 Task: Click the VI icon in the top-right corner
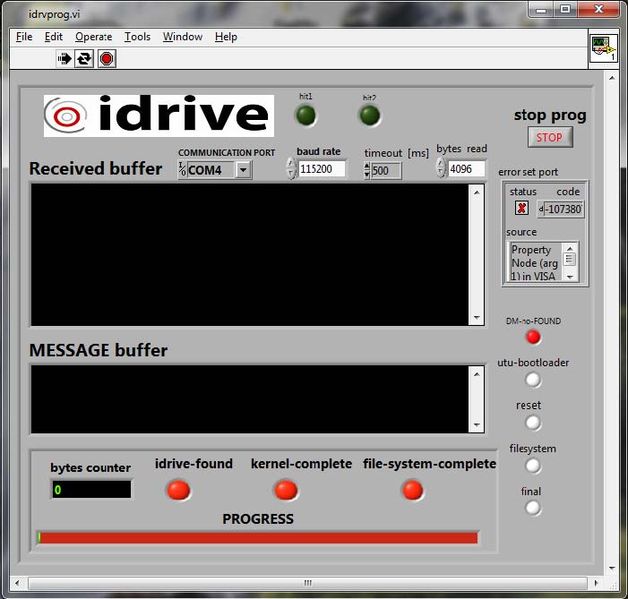602,47
